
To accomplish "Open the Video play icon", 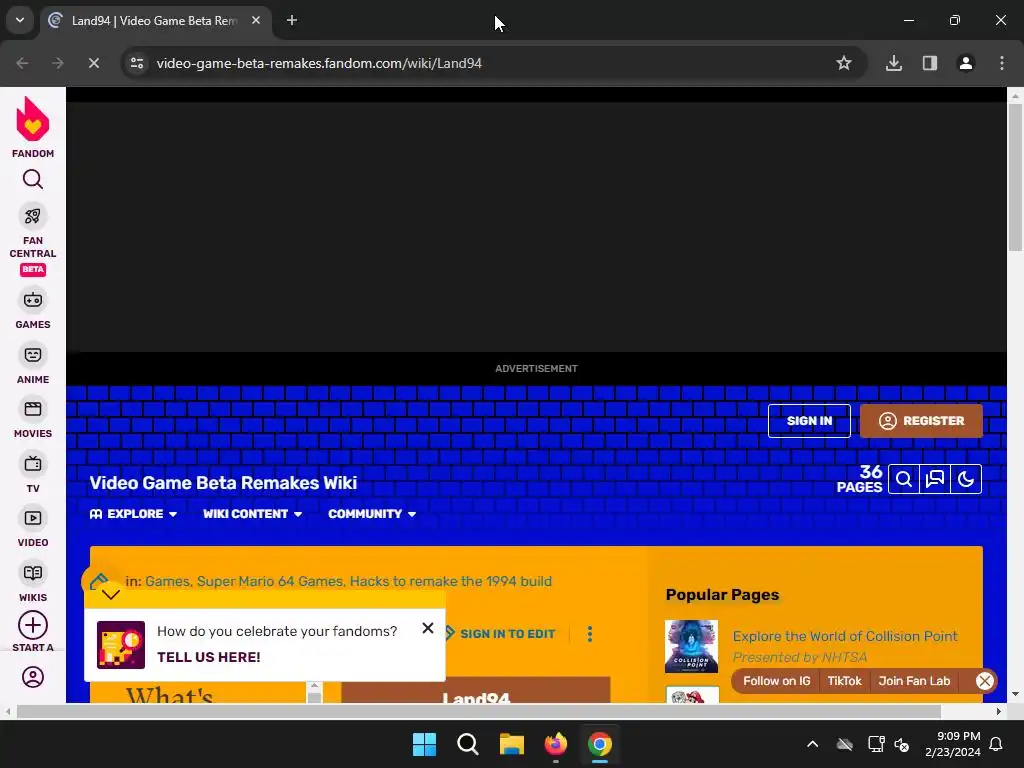I will tap(33, 519).
